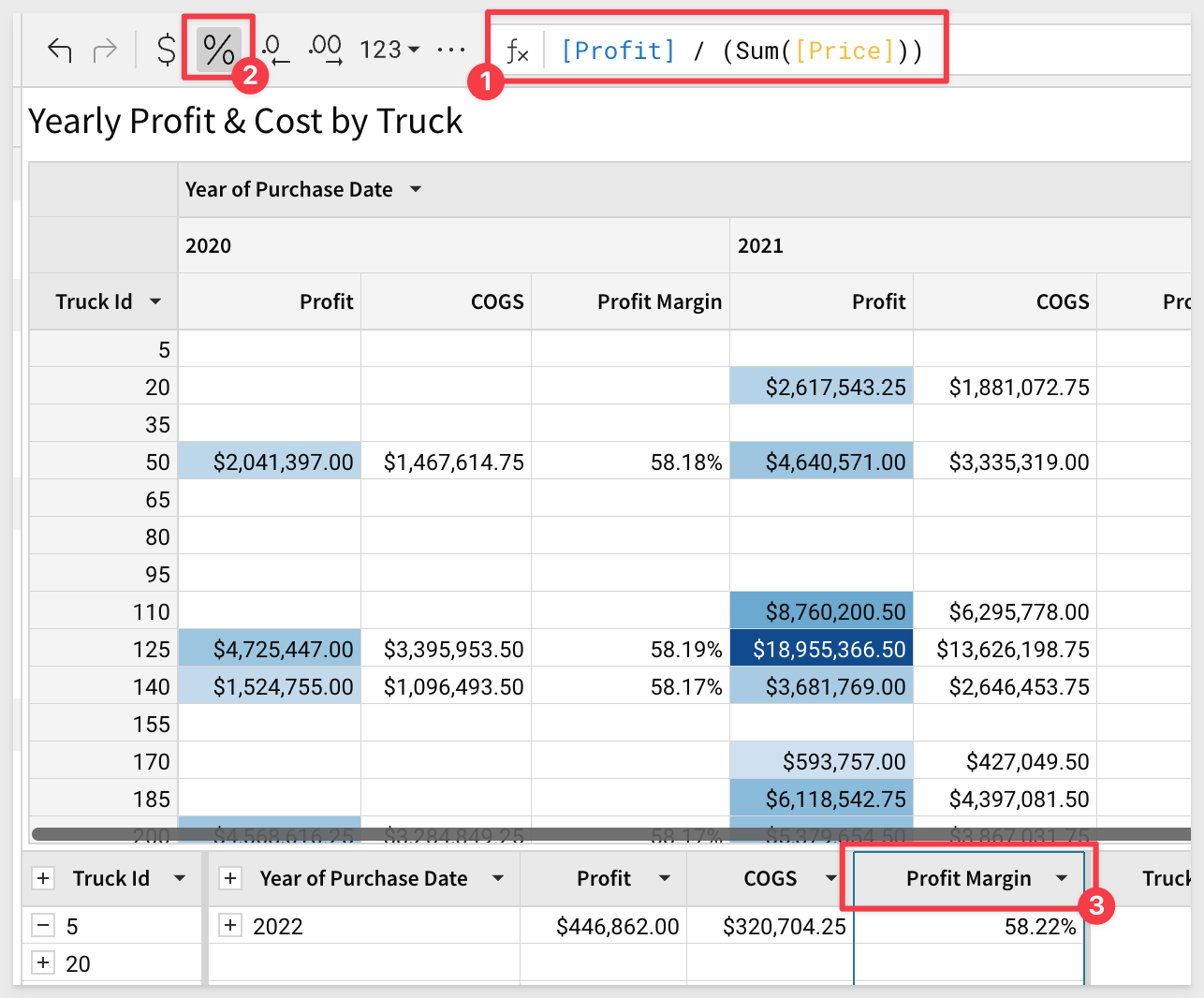
Task: Apply percent format with % icon
Action: coord(219,50)
